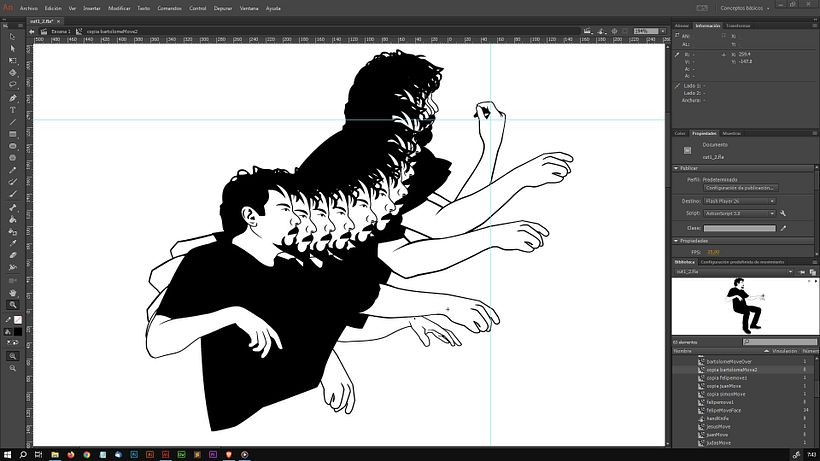Open the Biblioteca panel options menu
820x461 pixels.
(814, 262)
